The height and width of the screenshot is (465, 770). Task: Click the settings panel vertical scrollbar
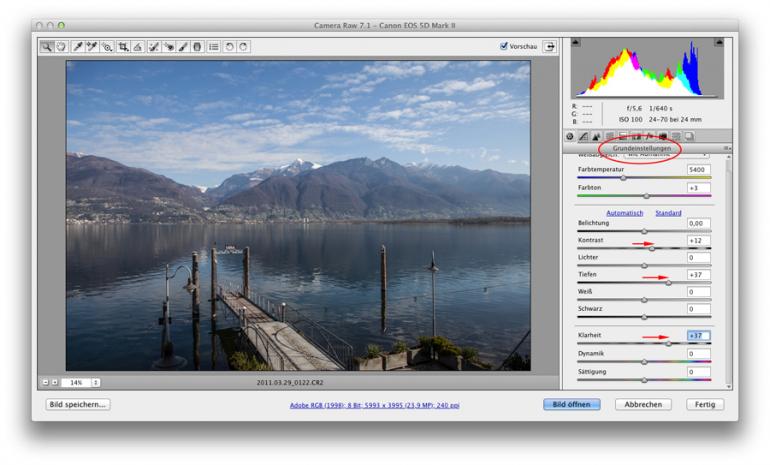[728, 272]
